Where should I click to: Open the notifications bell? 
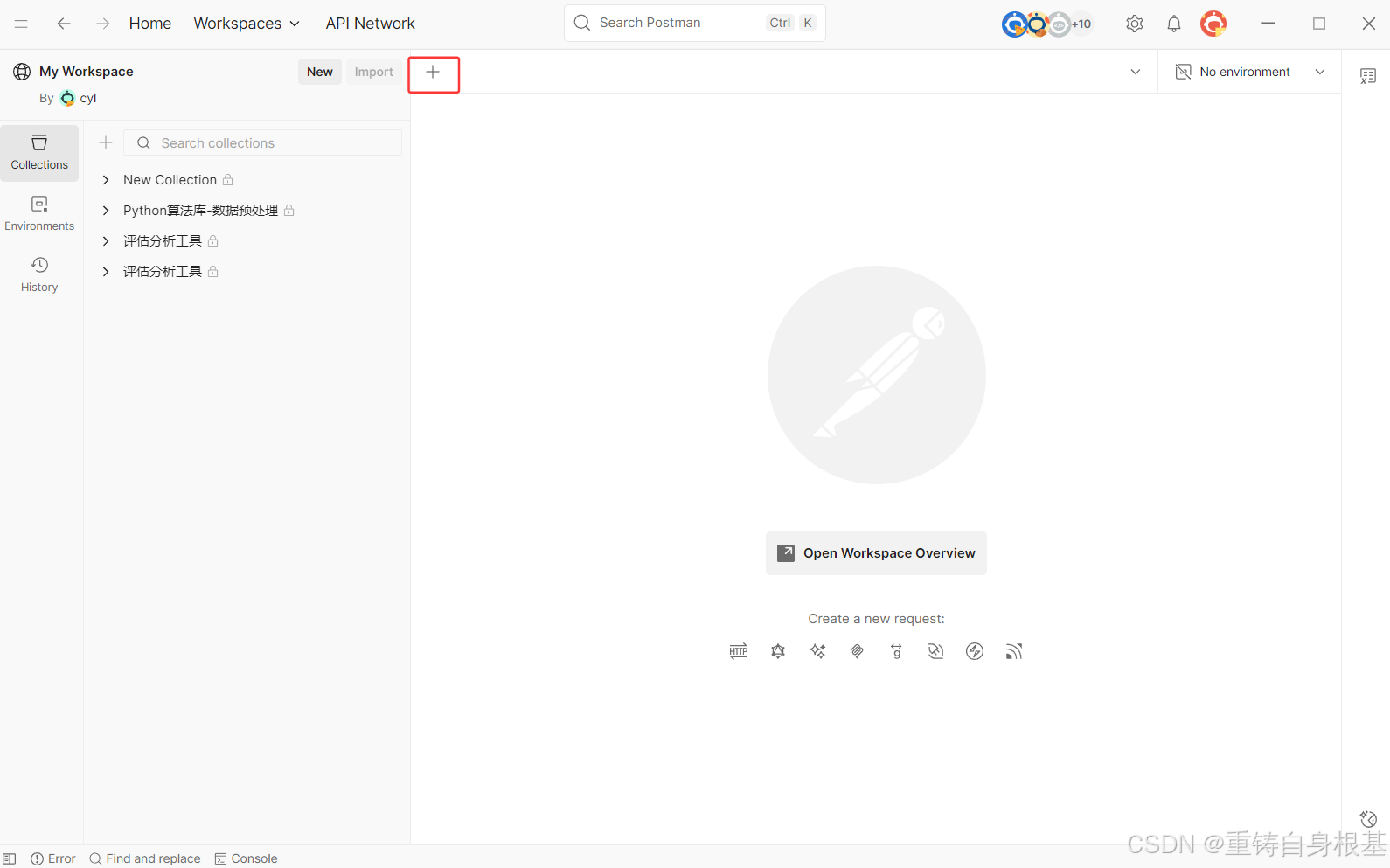[x=1174, y=24]
